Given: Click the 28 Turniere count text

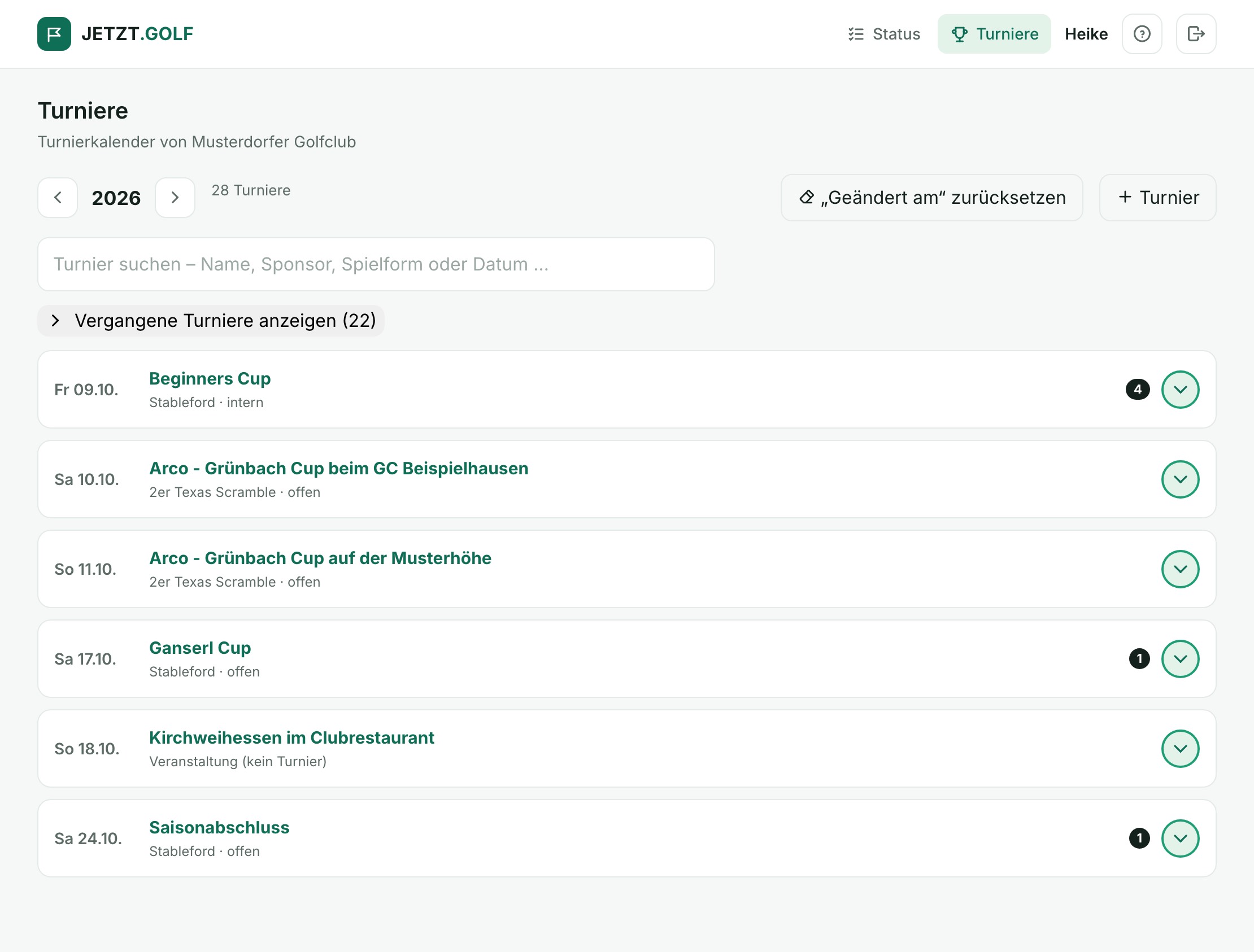Looking at the screenshot, I should click(251, 190).
